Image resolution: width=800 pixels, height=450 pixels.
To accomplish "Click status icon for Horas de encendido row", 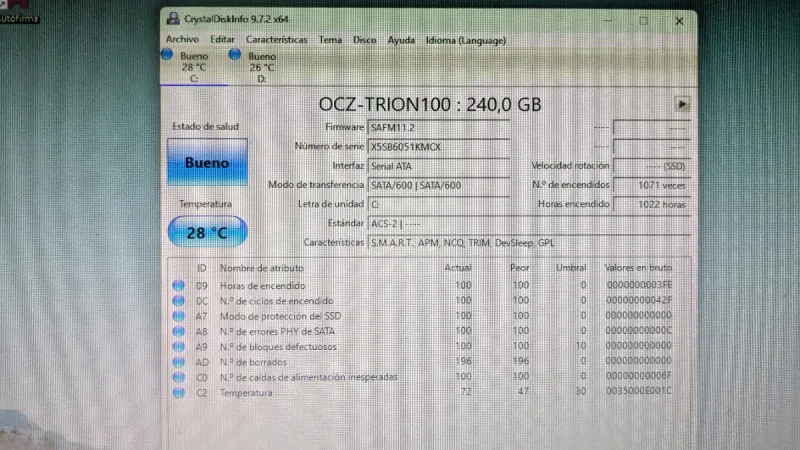I will coord(178,285).
